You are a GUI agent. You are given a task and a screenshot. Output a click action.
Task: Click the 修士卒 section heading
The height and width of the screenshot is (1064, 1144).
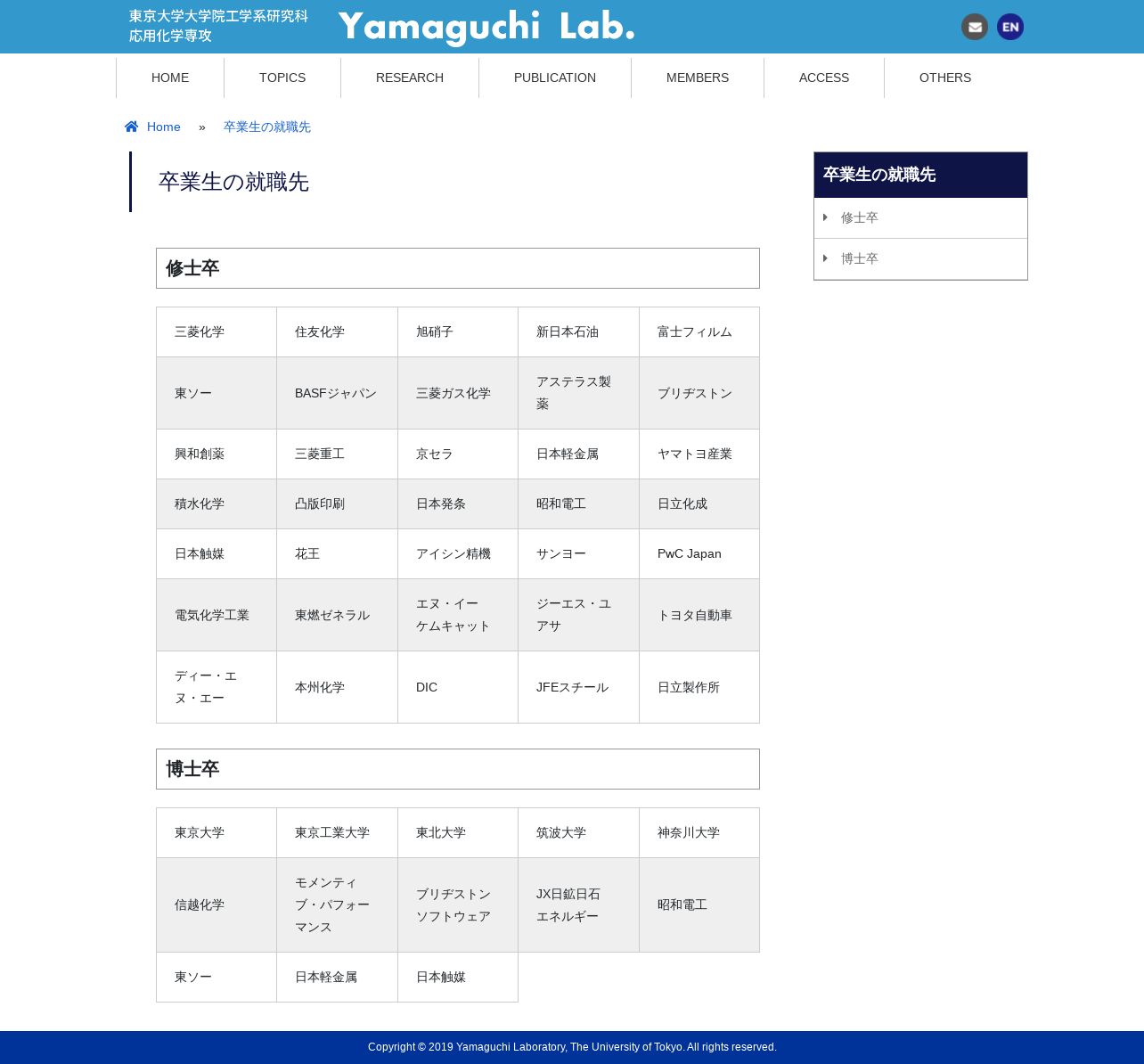[458, 268]
